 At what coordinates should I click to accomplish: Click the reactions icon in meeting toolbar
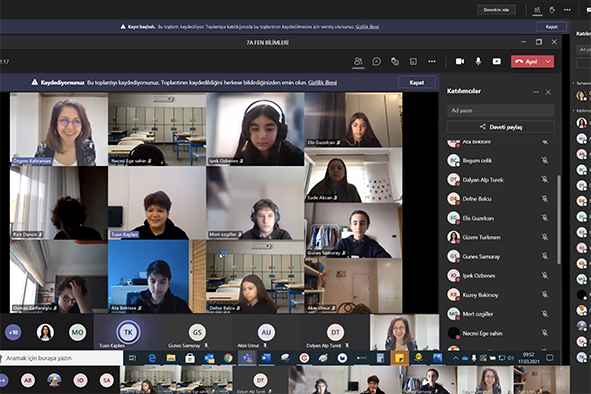[x=395, y=61]
